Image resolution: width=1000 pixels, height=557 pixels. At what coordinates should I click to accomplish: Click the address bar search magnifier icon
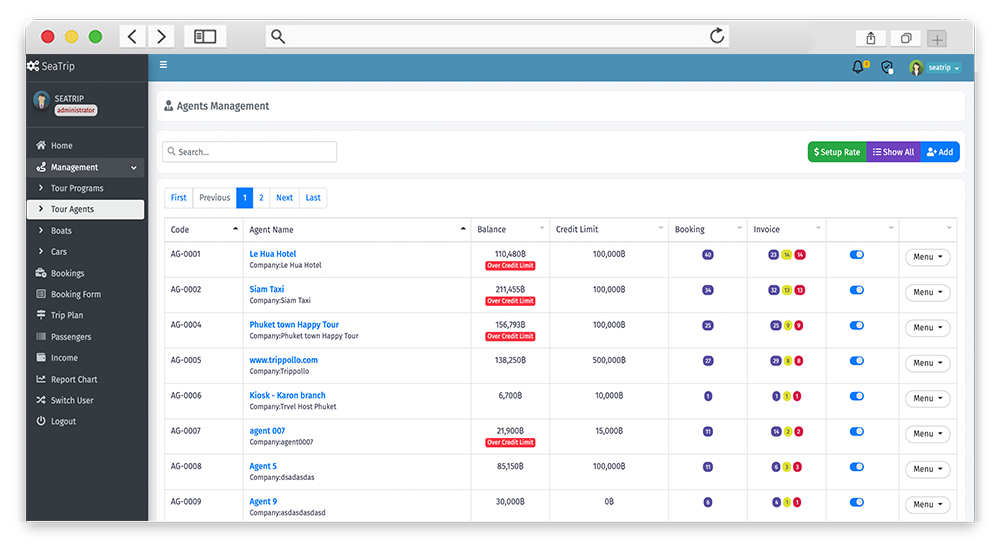click(277, 36)
